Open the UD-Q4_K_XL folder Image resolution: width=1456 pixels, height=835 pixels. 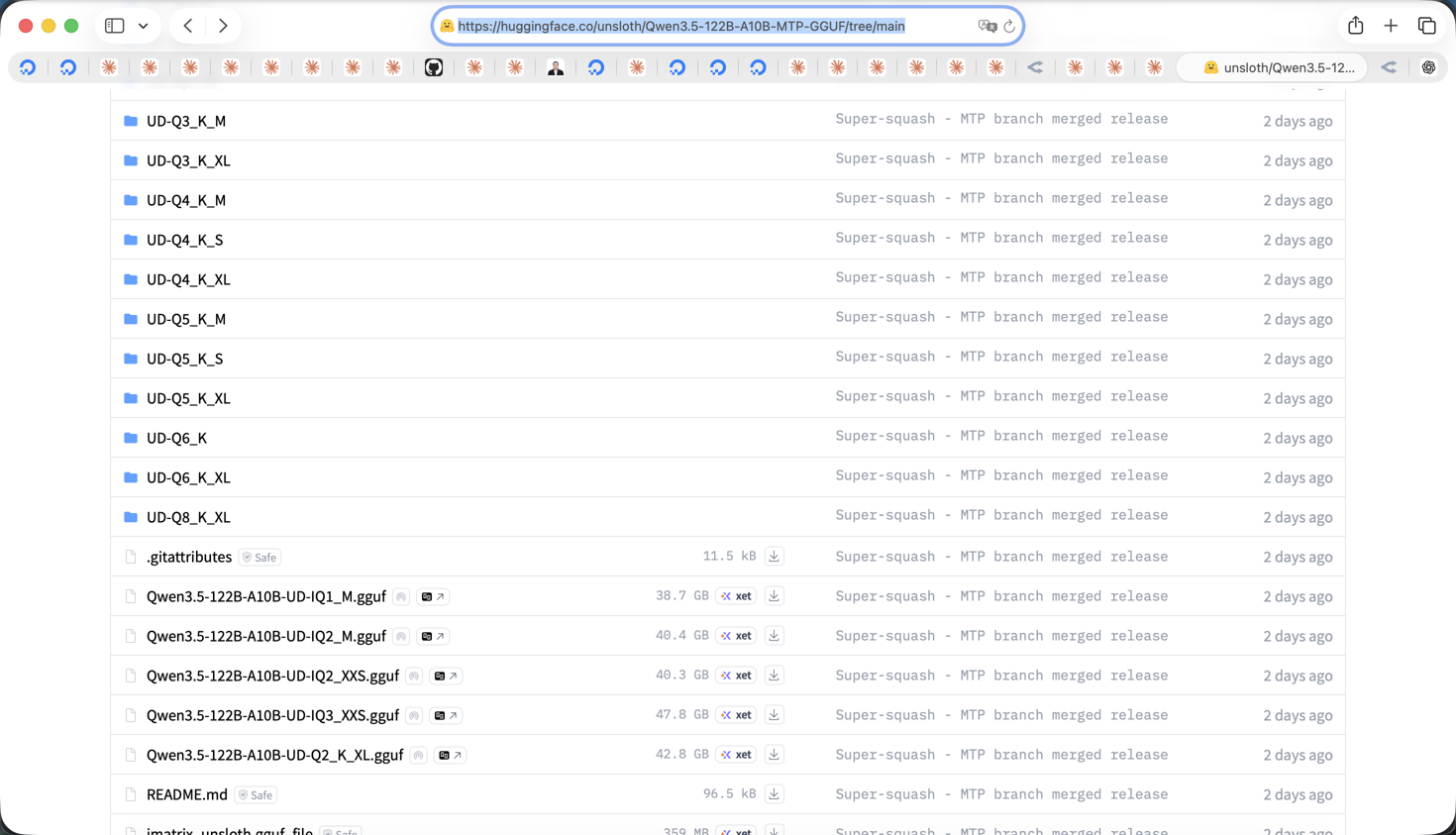pos(188,279)
